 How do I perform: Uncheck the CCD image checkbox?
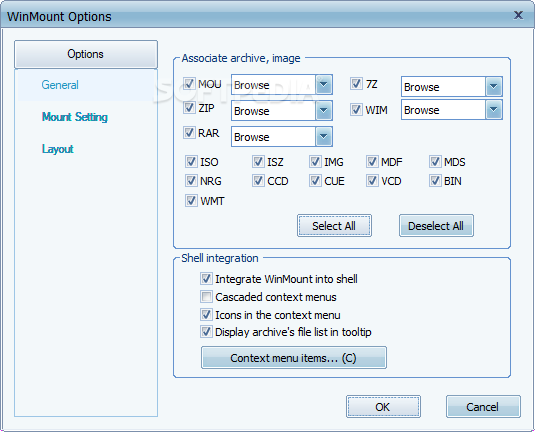coord(258,181)
